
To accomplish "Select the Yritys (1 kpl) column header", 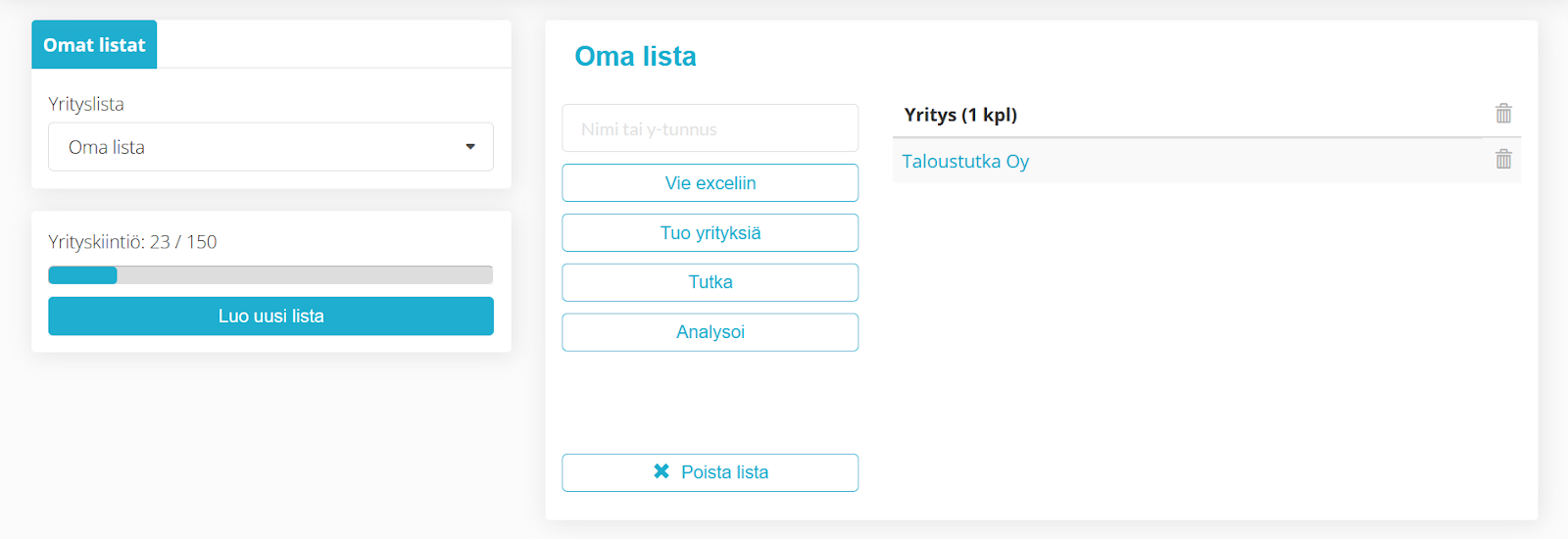I will tap(960, 115).
